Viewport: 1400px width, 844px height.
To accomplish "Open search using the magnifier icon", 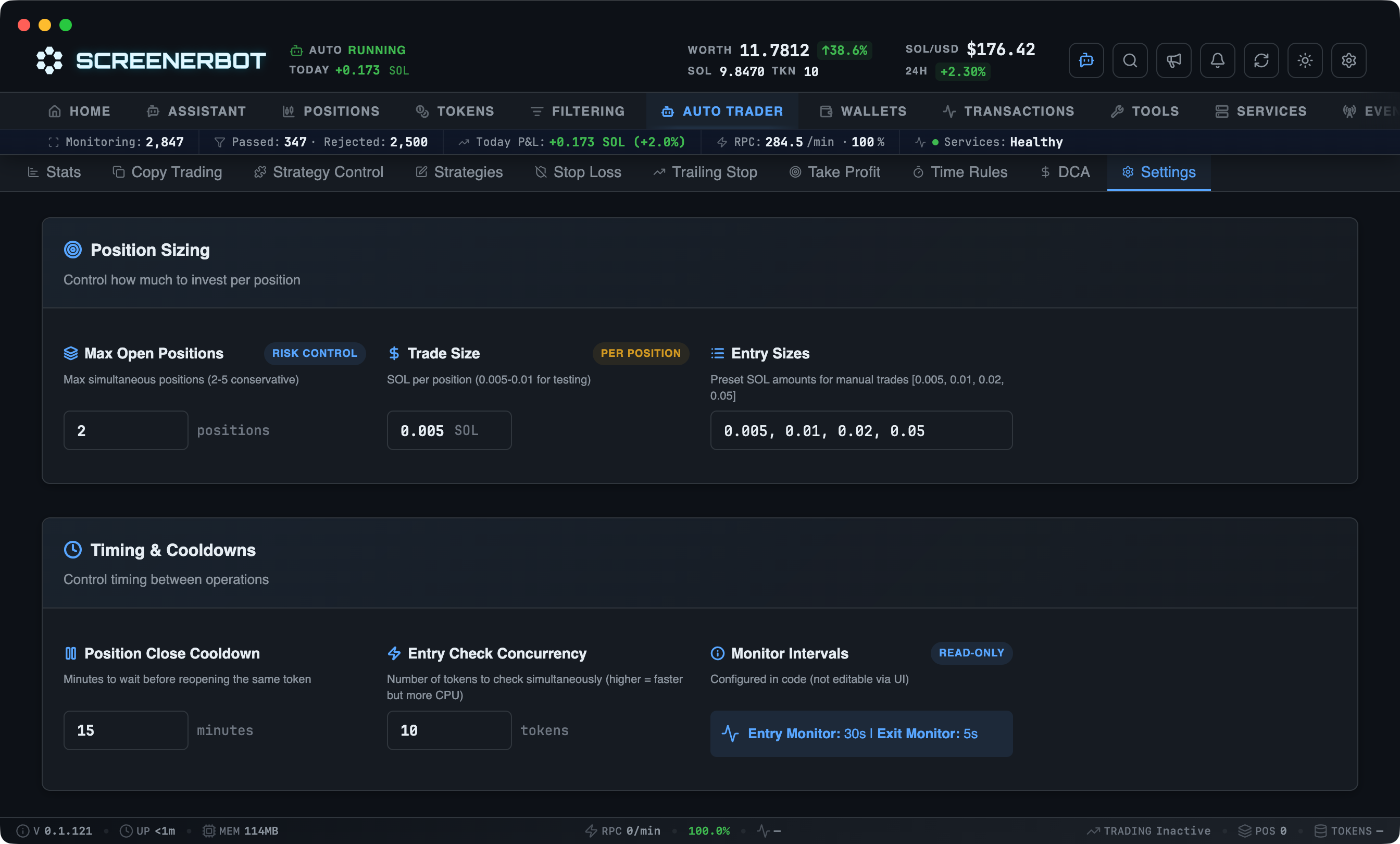I will click(x=1130, y=60).
